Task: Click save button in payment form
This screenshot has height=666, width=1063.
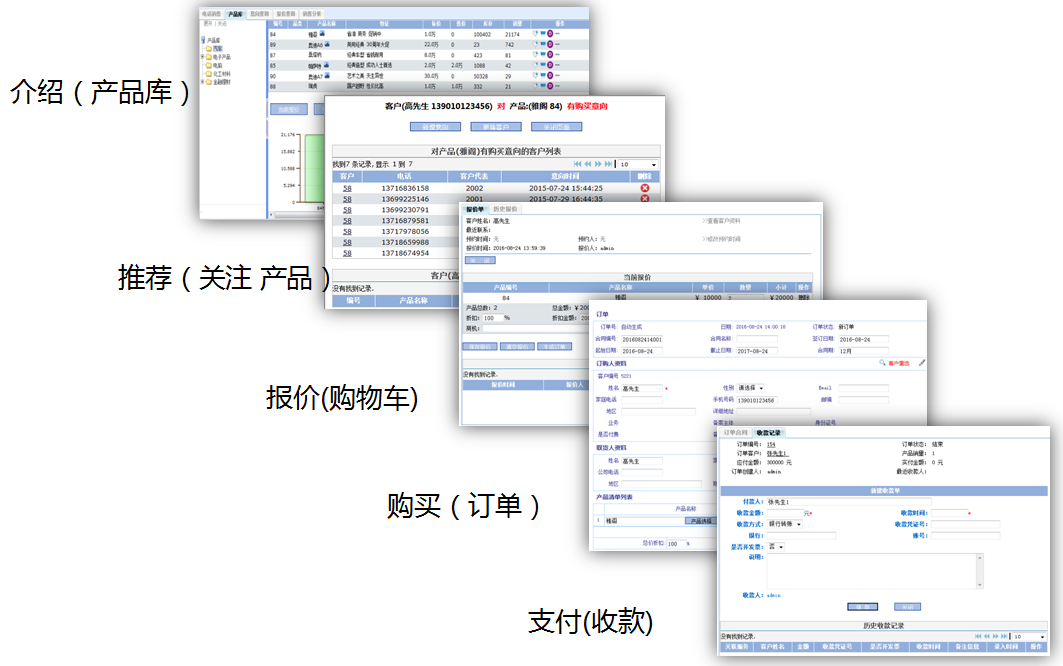Action: tap(862, 607)
